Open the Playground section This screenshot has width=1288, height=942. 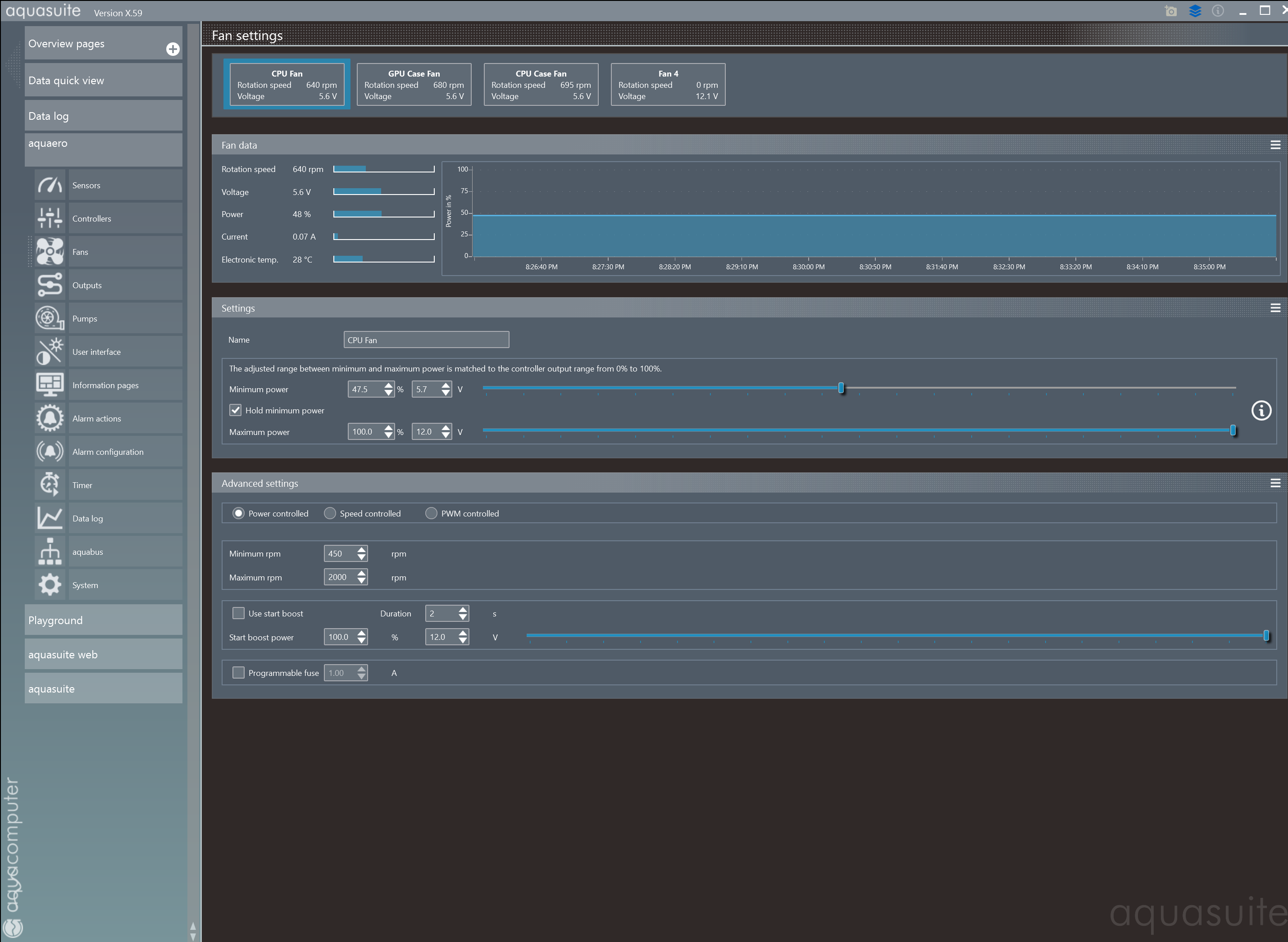point(103,620)
